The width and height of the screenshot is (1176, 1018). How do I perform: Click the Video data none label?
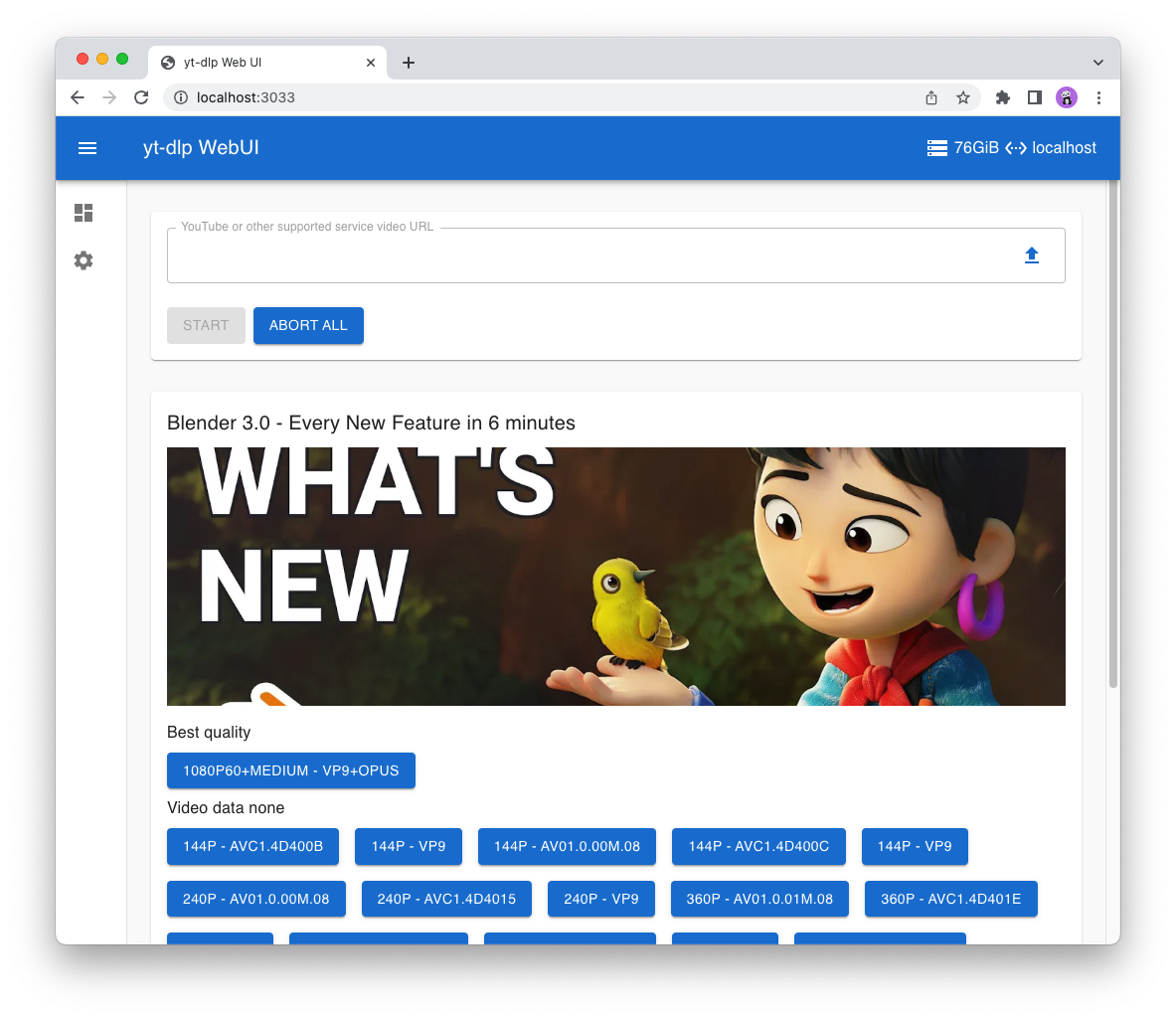(226, 808)
